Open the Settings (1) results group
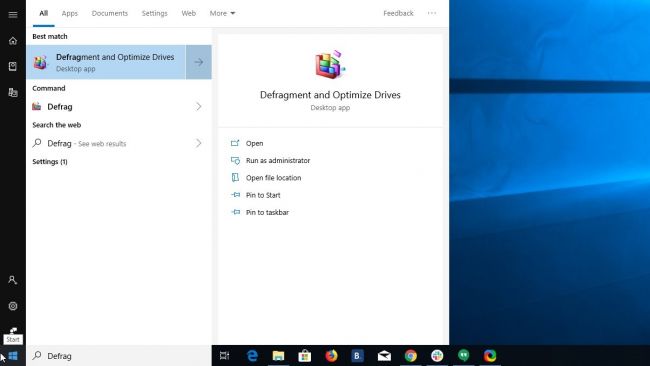 tap(50, 162)
